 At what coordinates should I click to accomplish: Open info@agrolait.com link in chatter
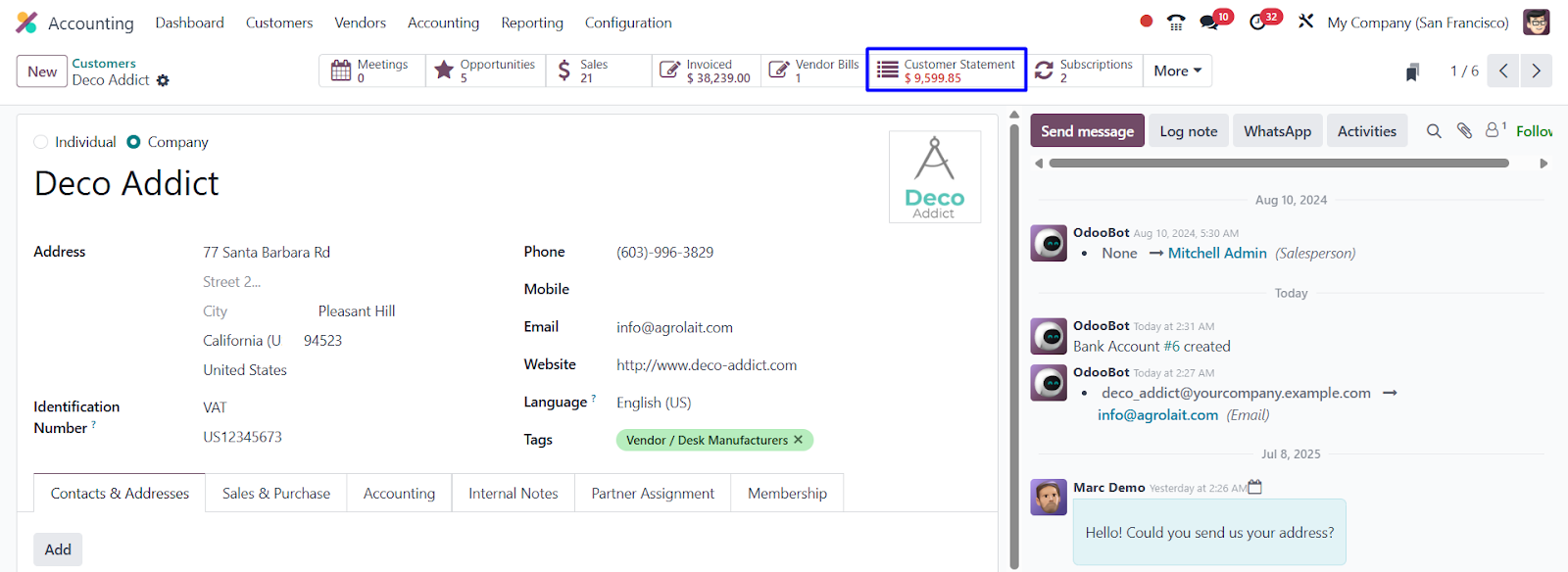click(x=1157, y=414)
